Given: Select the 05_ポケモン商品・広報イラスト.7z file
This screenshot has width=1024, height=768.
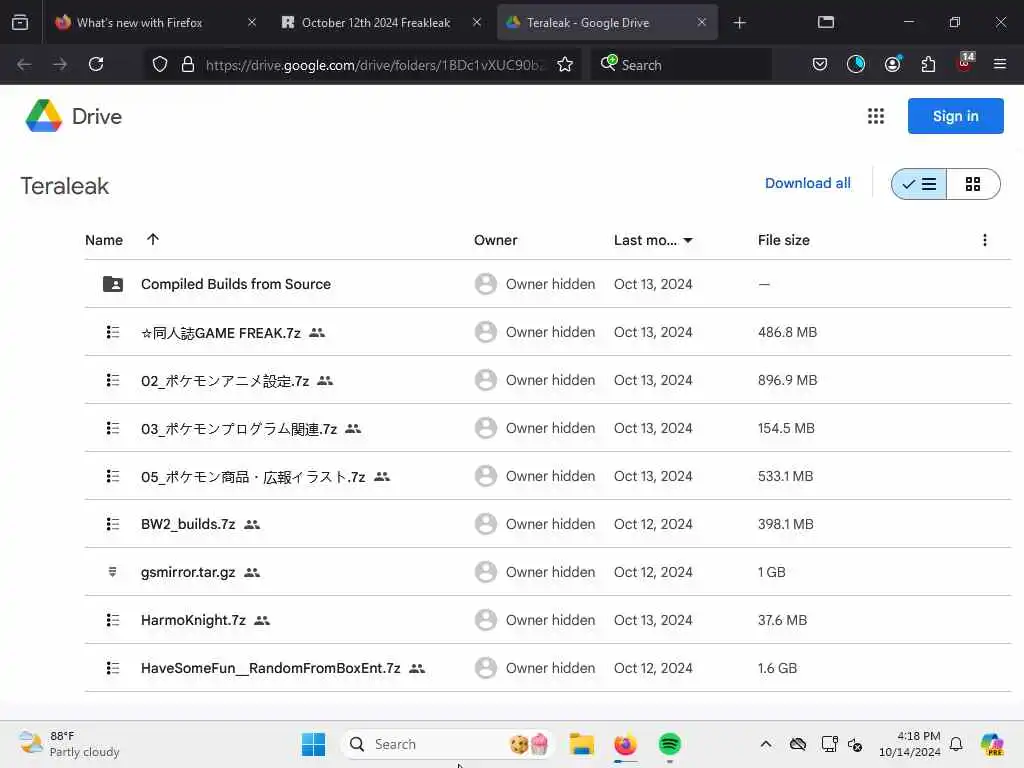Looking at the screenshot, I should pos(253,477).
